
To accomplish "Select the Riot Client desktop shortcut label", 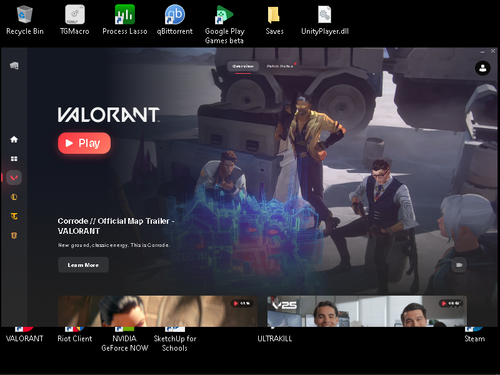I will pos(75,339).
